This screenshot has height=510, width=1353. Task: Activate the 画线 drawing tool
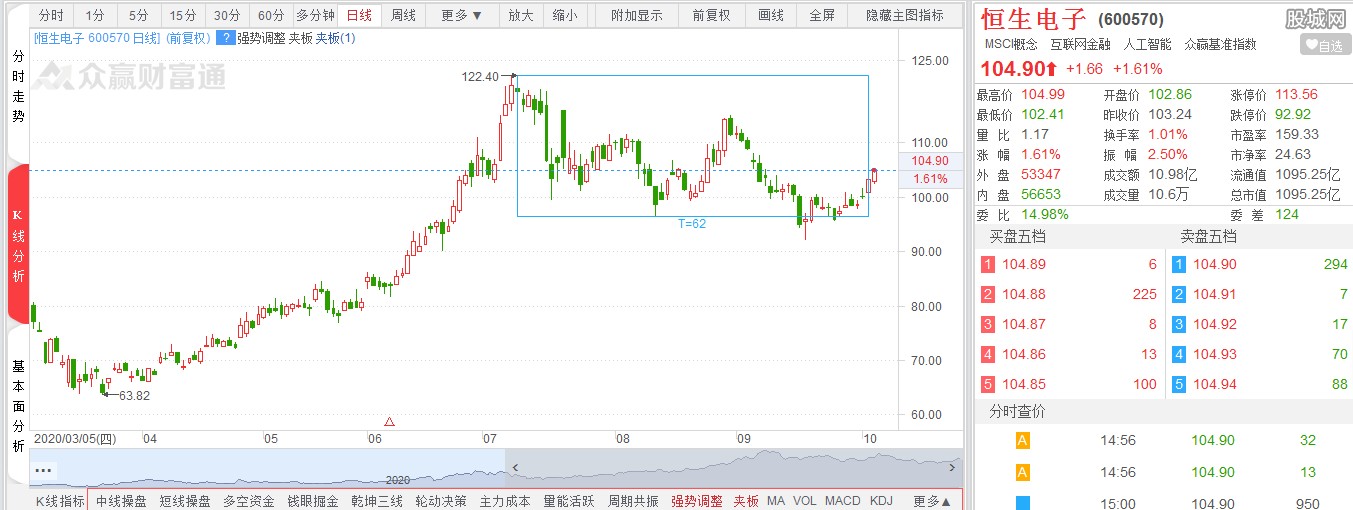tap(771, 15)
